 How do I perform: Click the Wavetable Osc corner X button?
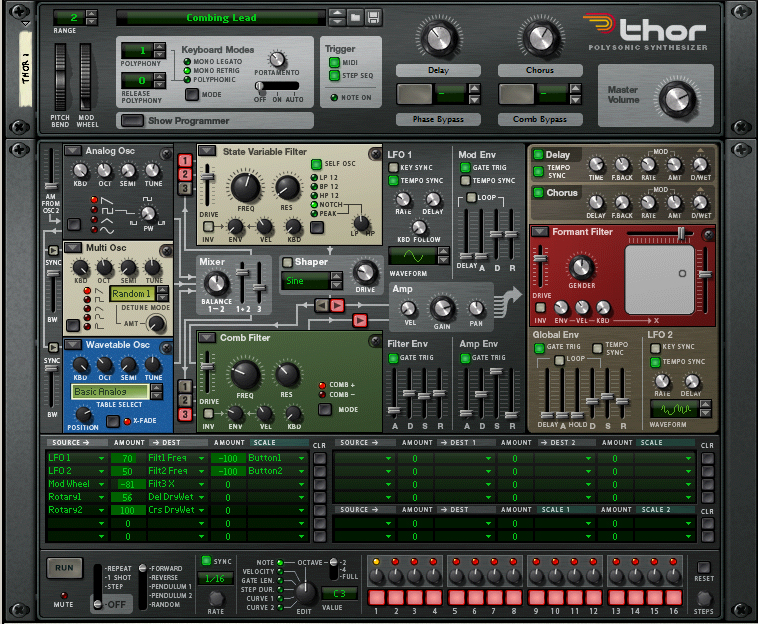click(166, 348)
